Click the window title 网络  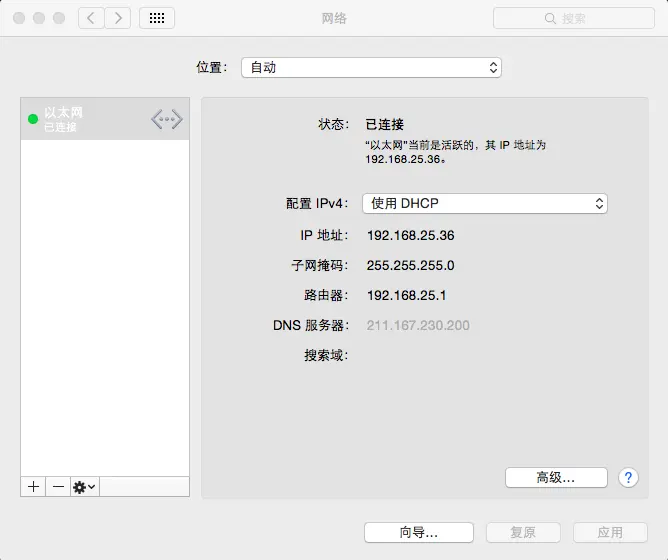click(334, 18)
